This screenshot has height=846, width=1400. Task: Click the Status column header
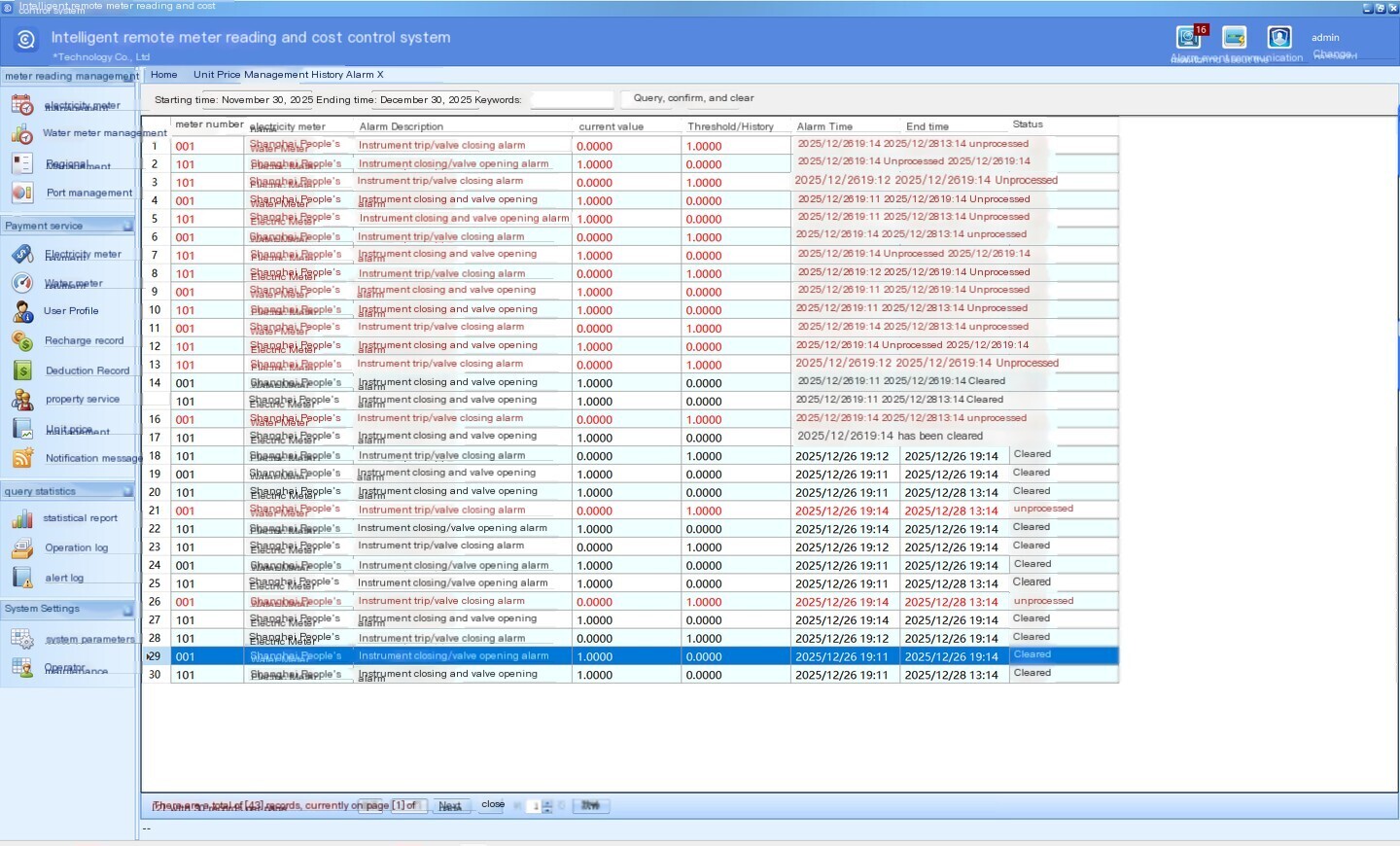point(1028,124)
